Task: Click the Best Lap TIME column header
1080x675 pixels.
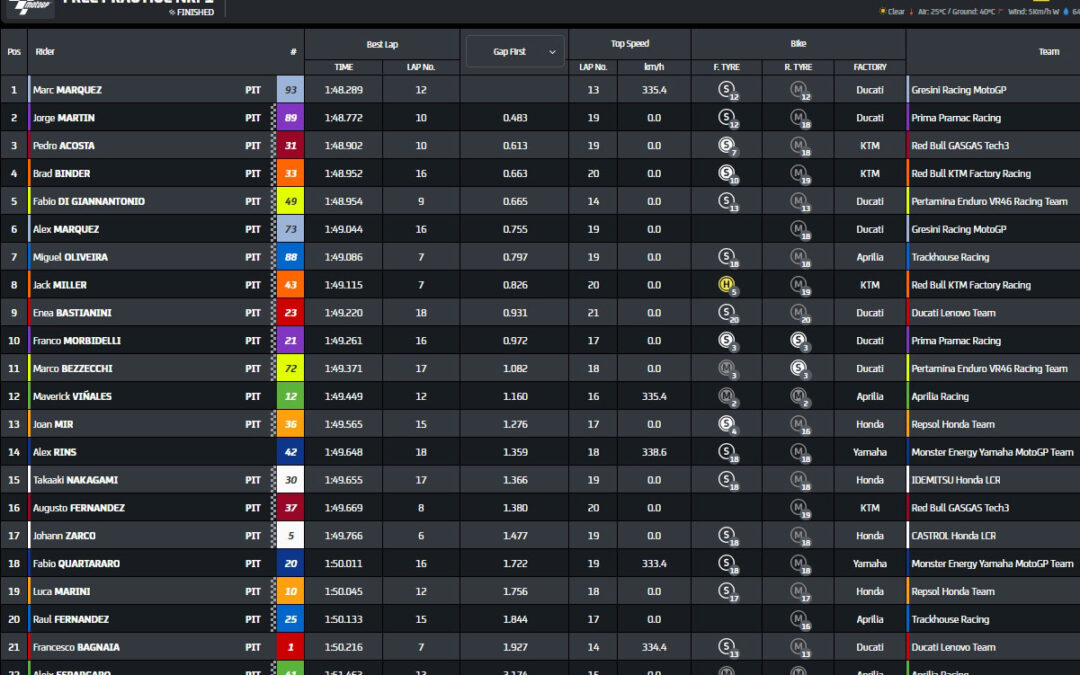Action: (344, 67)
